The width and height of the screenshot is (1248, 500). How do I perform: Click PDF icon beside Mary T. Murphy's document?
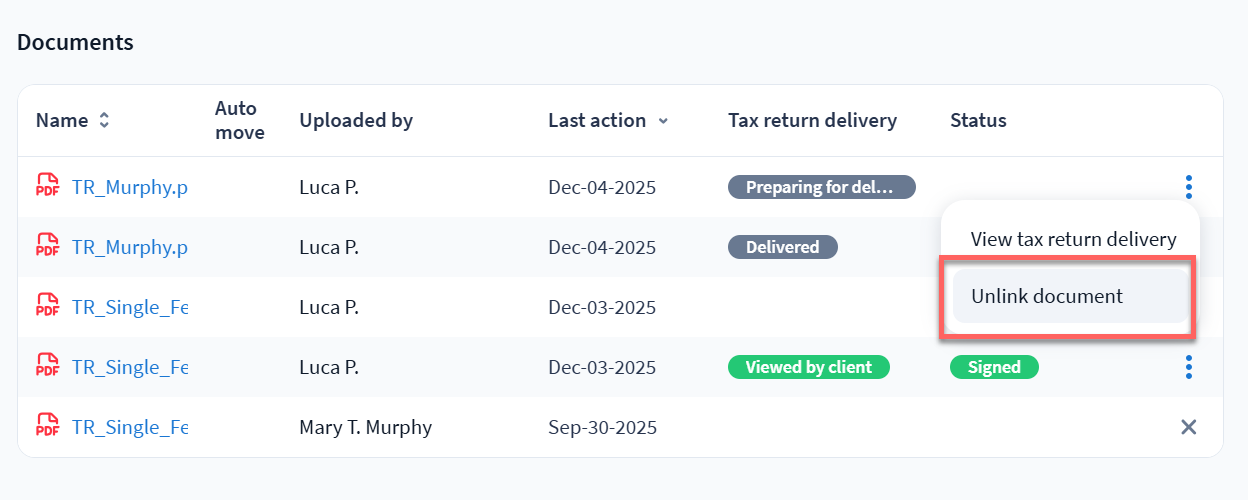47,427
